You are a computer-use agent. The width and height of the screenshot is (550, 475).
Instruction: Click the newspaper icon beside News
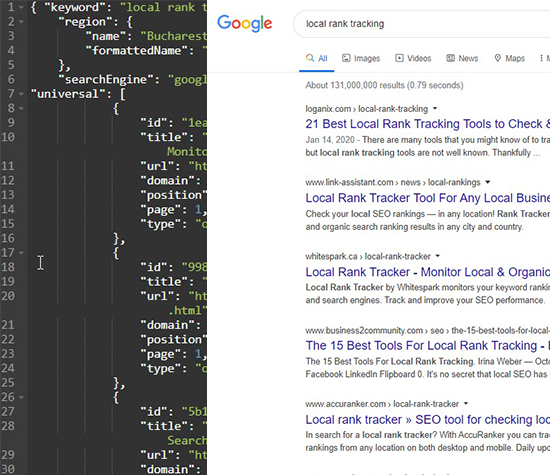450,58
